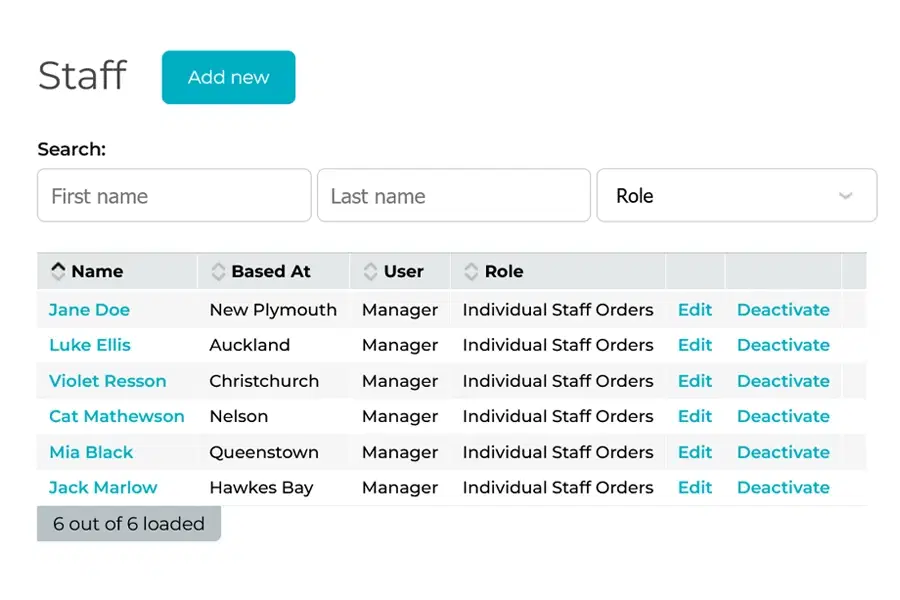The image size is (900, 600).
Task: Edit Jane Doe's staff entry
Action: tap(695, 310)
